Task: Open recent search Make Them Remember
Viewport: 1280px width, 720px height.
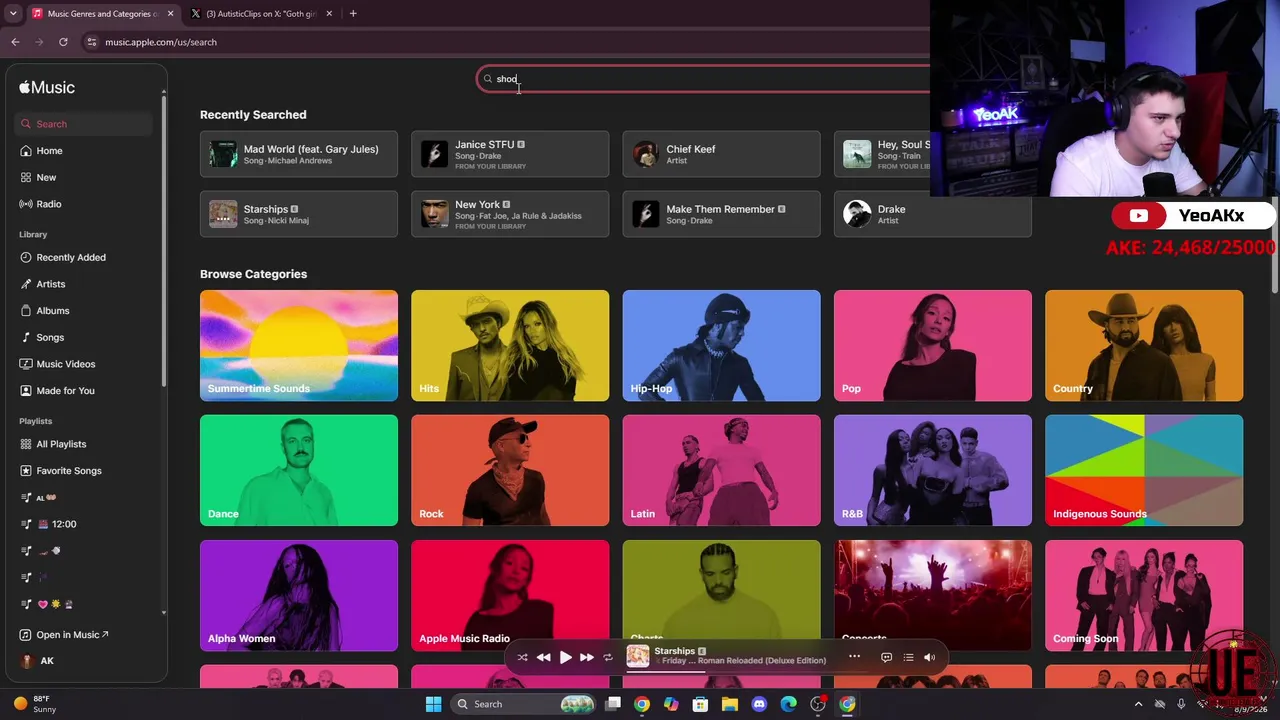Action: click(721, 214)
